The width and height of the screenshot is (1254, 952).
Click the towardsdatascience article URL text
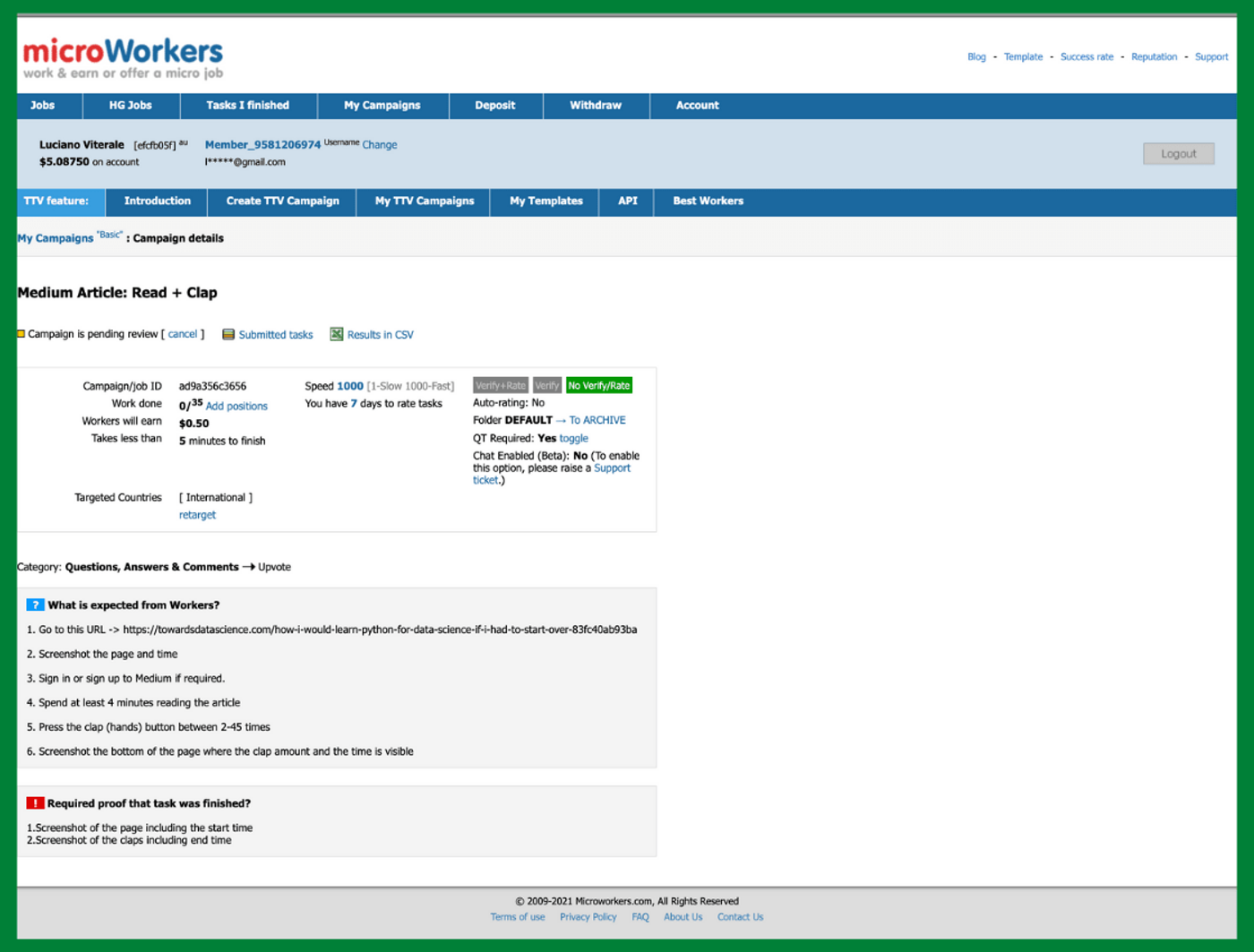click(x=380, y=630)
